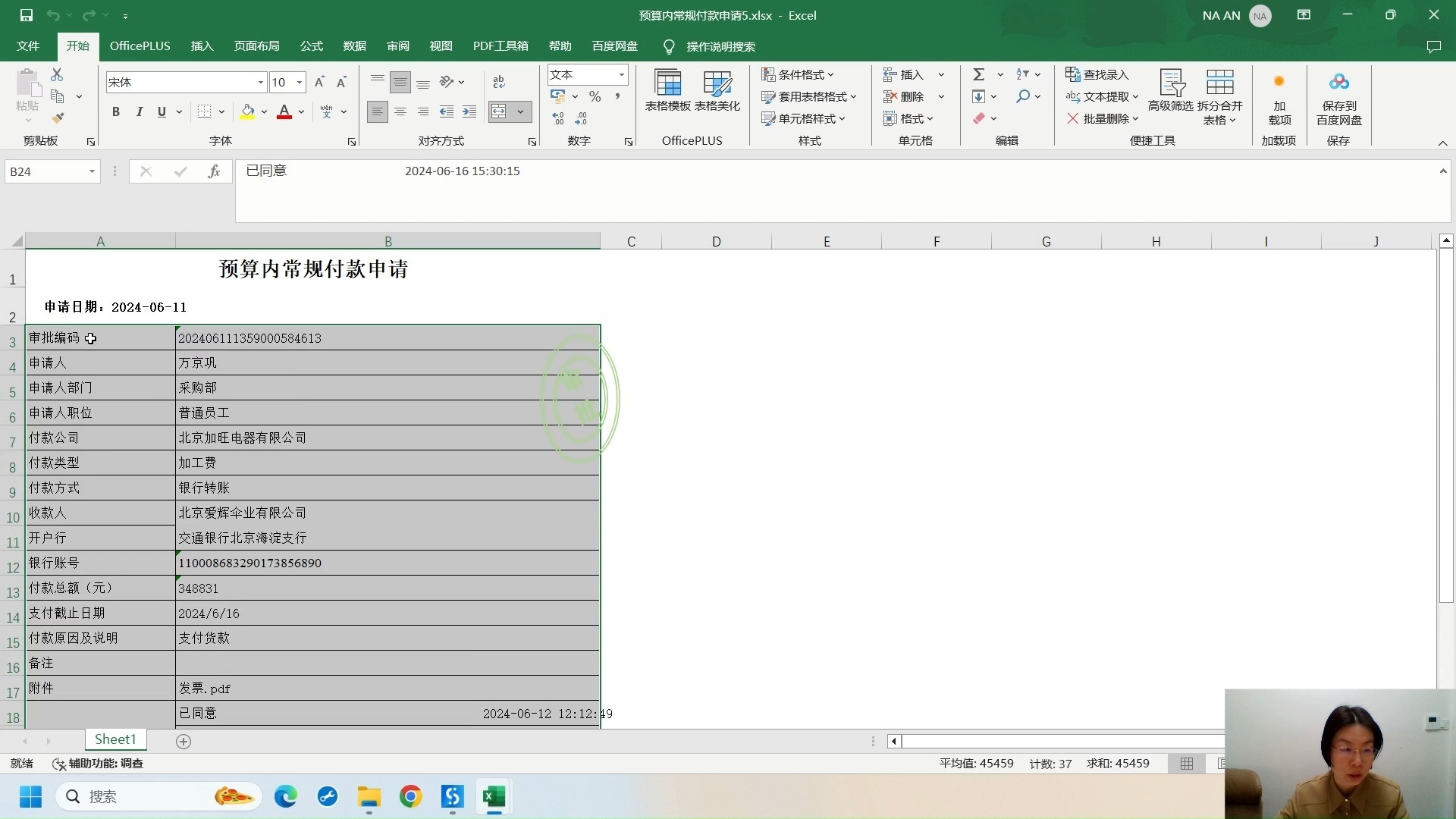Open 条件格式 conditional formatting dropdown
The width and height of the screenshot is (1456, 819).
point(798,74)
